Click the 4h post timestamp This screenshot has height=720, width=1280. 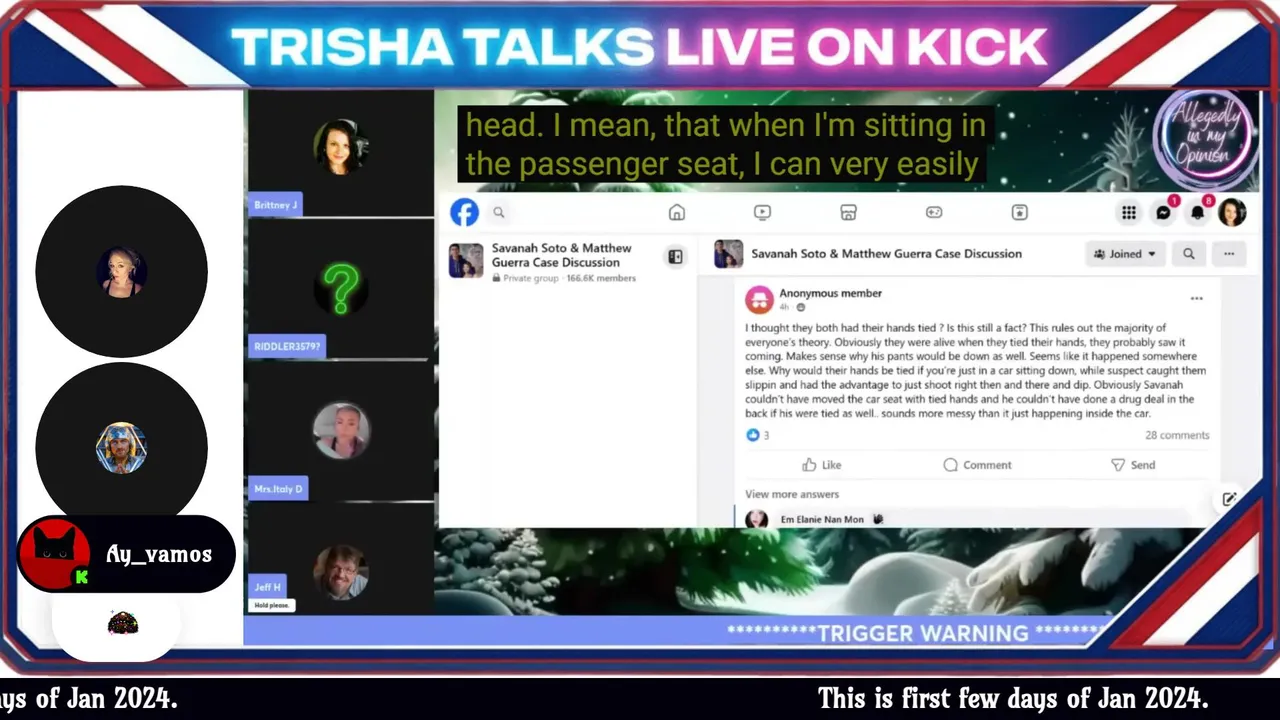point(784,307)
